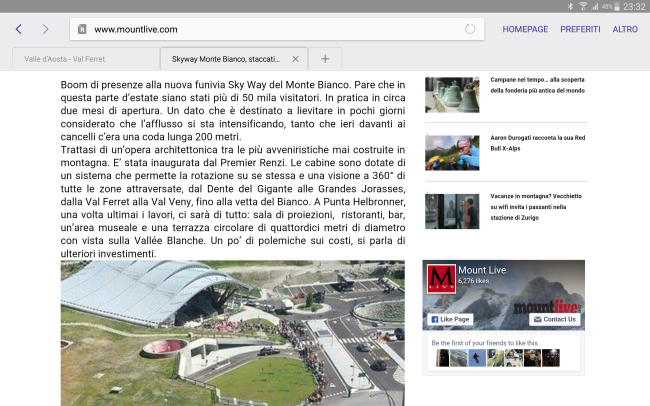Go forward with the browser forward arrow

point(45,29)
